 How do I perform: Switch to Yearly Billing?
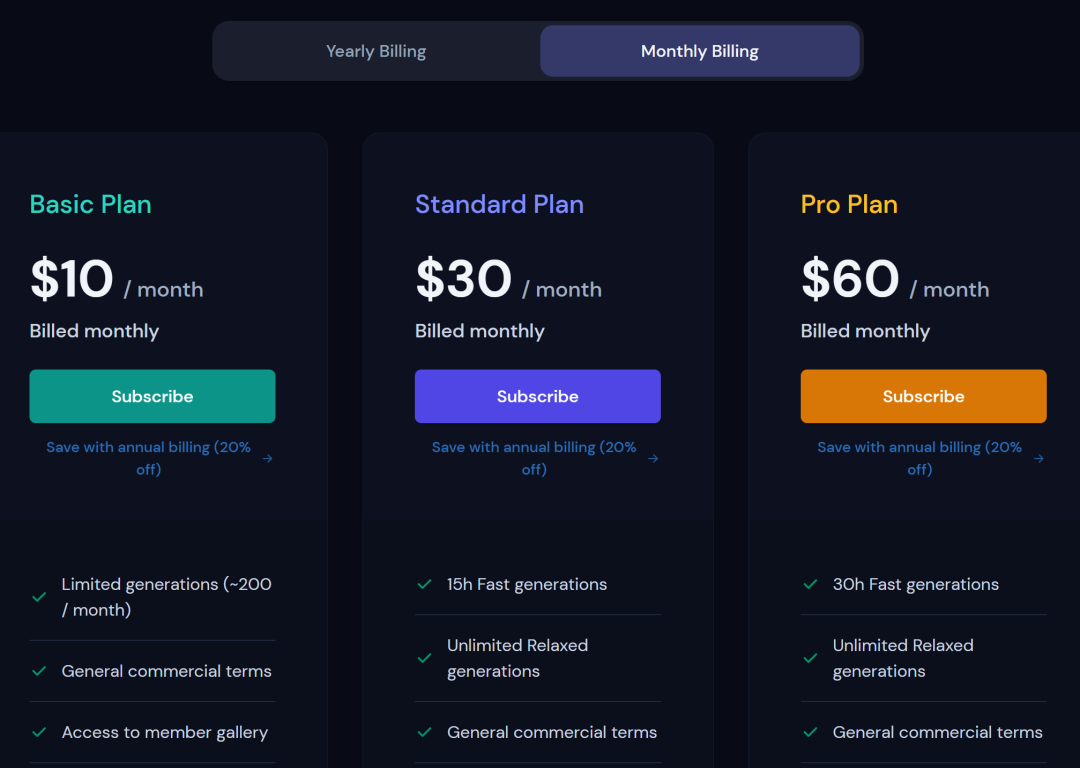tap(376, 51)
